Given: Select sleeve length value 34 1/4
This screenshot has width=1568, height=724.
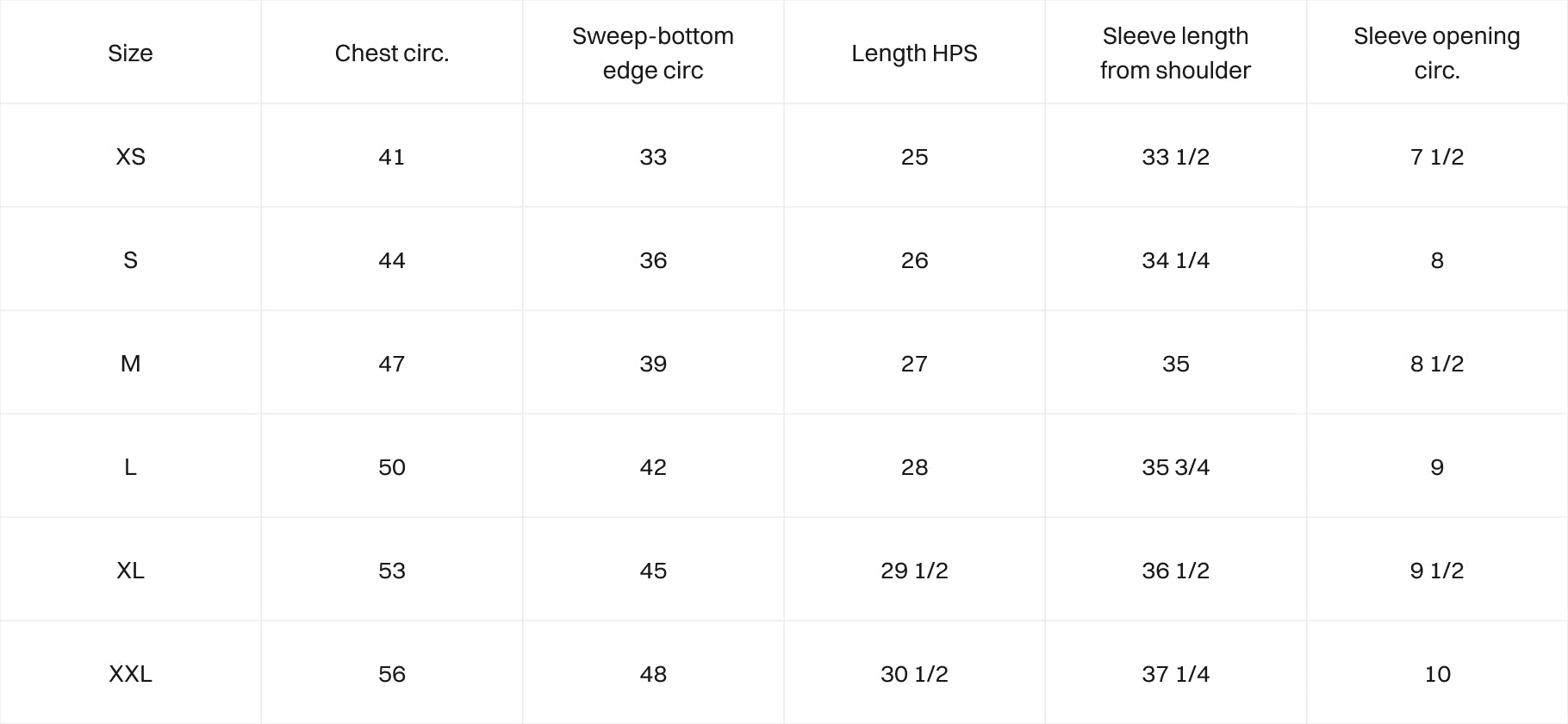Looking at the screenshot, I should (1175, 260).
